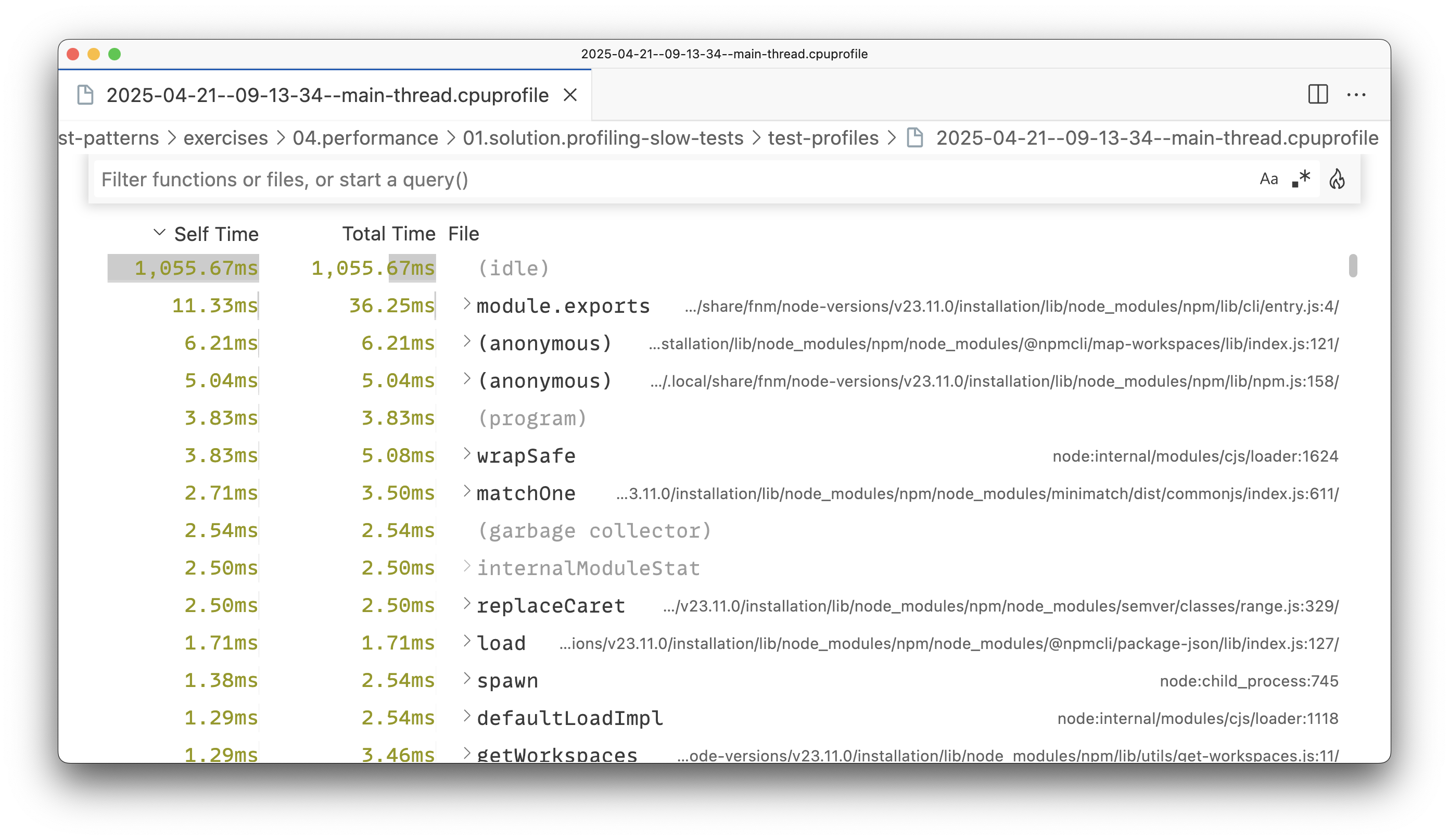Expand the wrapSafe row
Image resolution: width=1449 pixels, height=840 pixels.
[467, 455]
